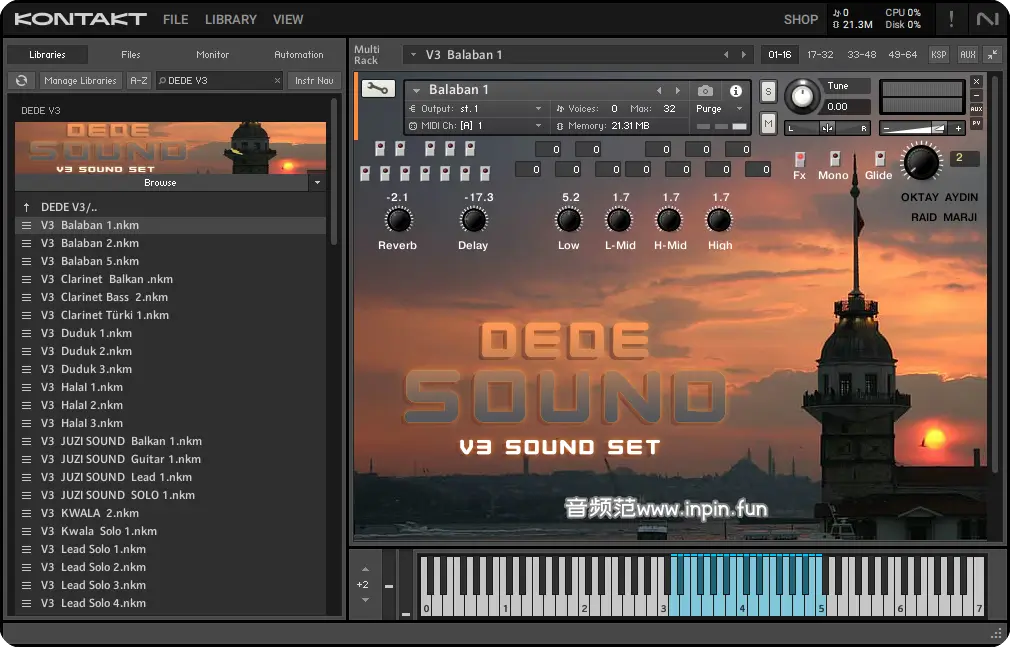The image size is (1010, 647).
Task: Click the NI logo icon
Action: 988,19
